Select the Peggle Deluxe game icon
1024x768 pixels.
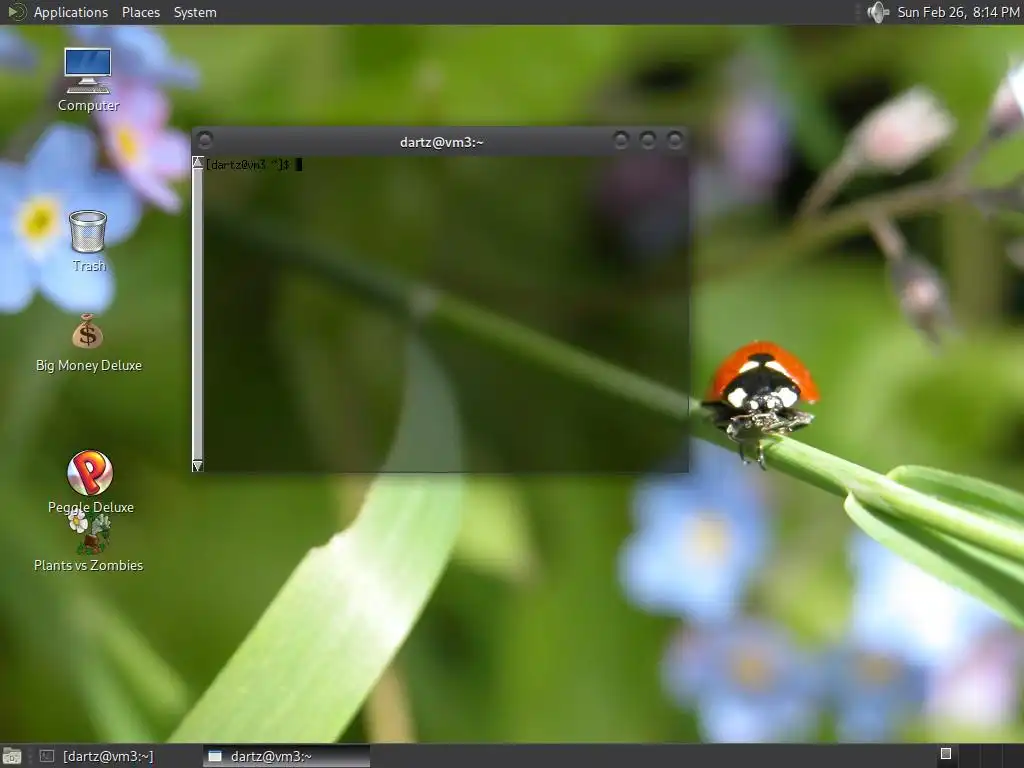90,473
